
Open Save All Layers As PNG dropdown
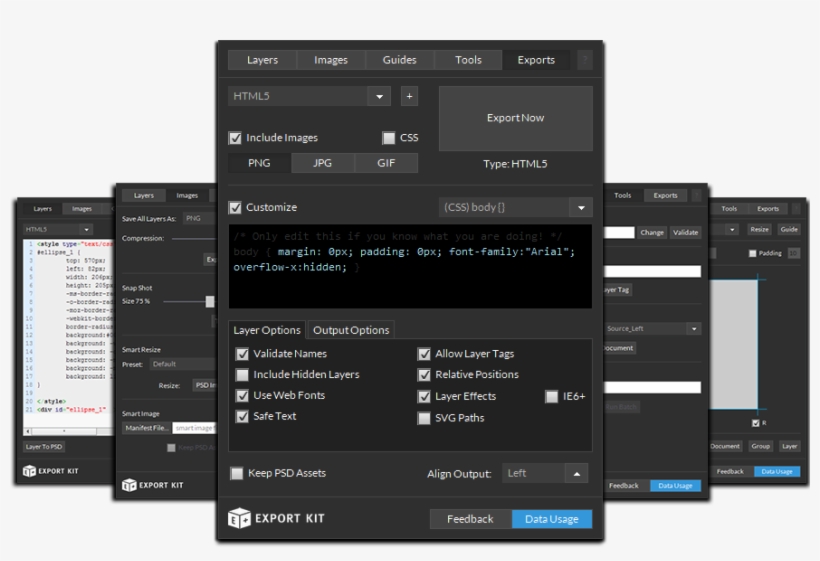point(200,218)
